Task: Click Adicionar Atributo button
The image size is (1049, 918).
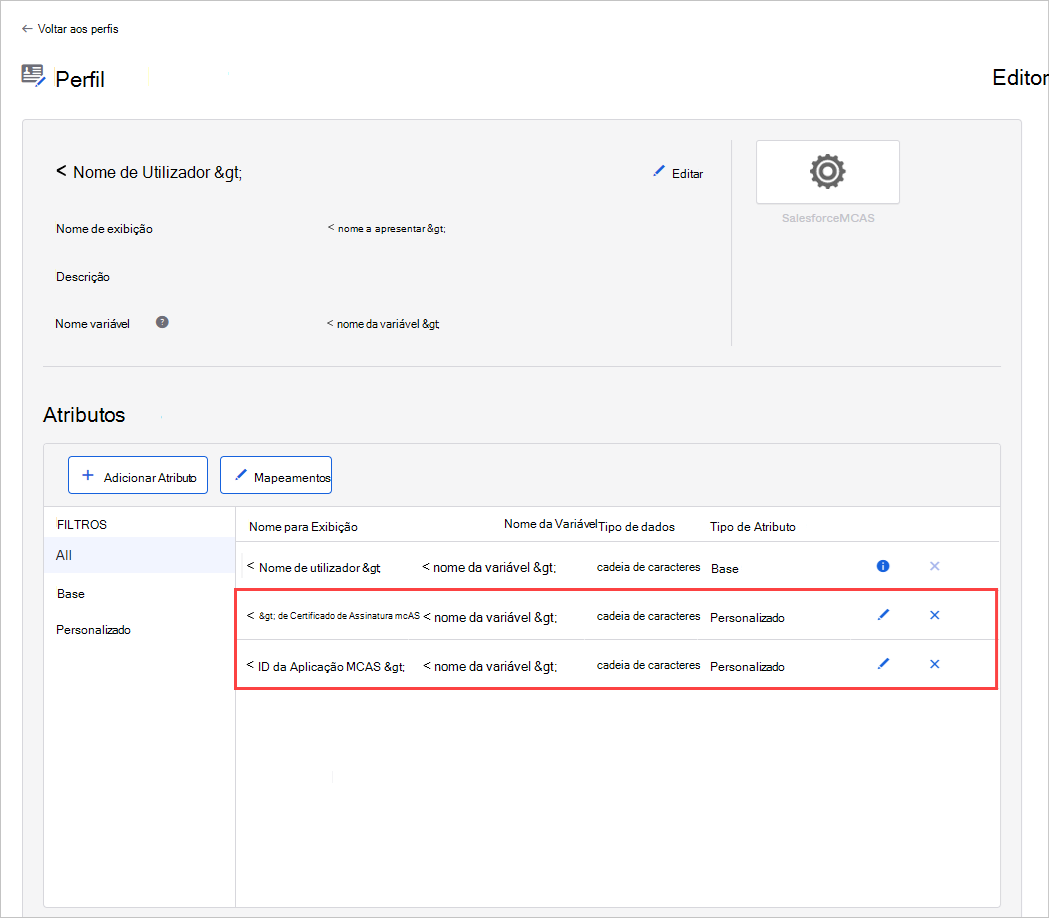Action: [138, 475]
